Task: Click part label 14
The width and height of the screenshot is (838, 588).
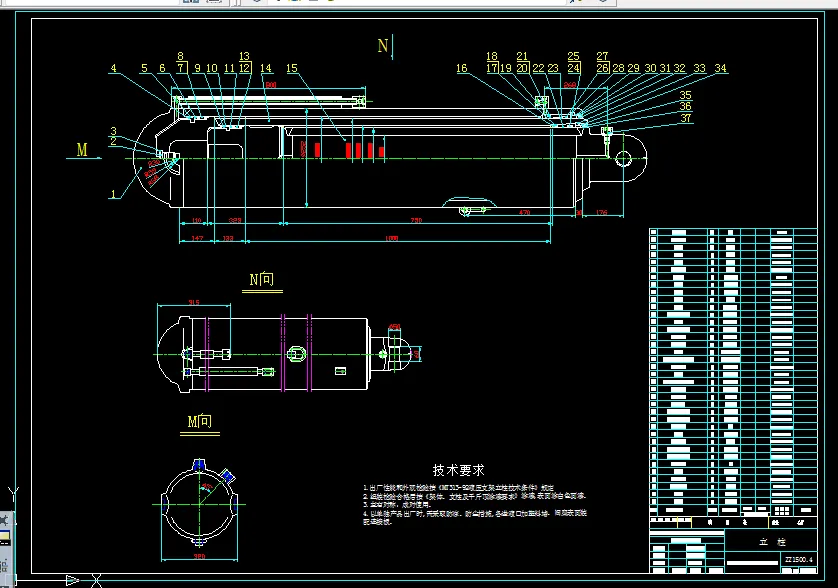Action: (x=266, y=68)
